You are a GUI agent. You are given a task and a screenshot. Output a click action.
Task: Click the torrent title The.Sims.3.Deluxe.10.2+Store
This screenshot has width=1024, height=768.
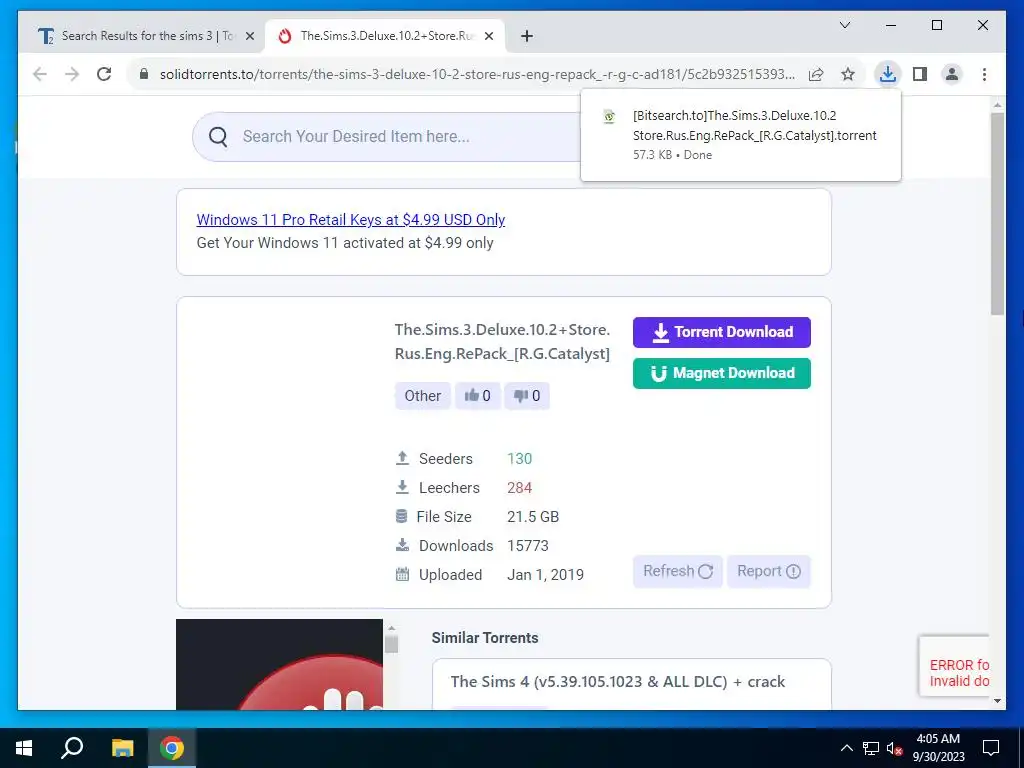pos(502,342)
